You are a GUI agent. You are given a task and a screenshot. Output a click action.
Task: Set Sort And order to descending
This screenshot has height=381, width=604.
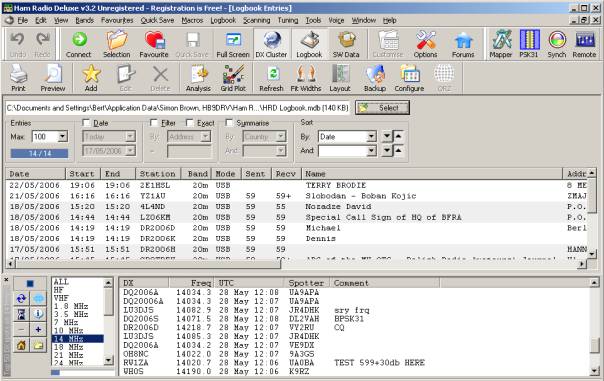tap(387, 151)
